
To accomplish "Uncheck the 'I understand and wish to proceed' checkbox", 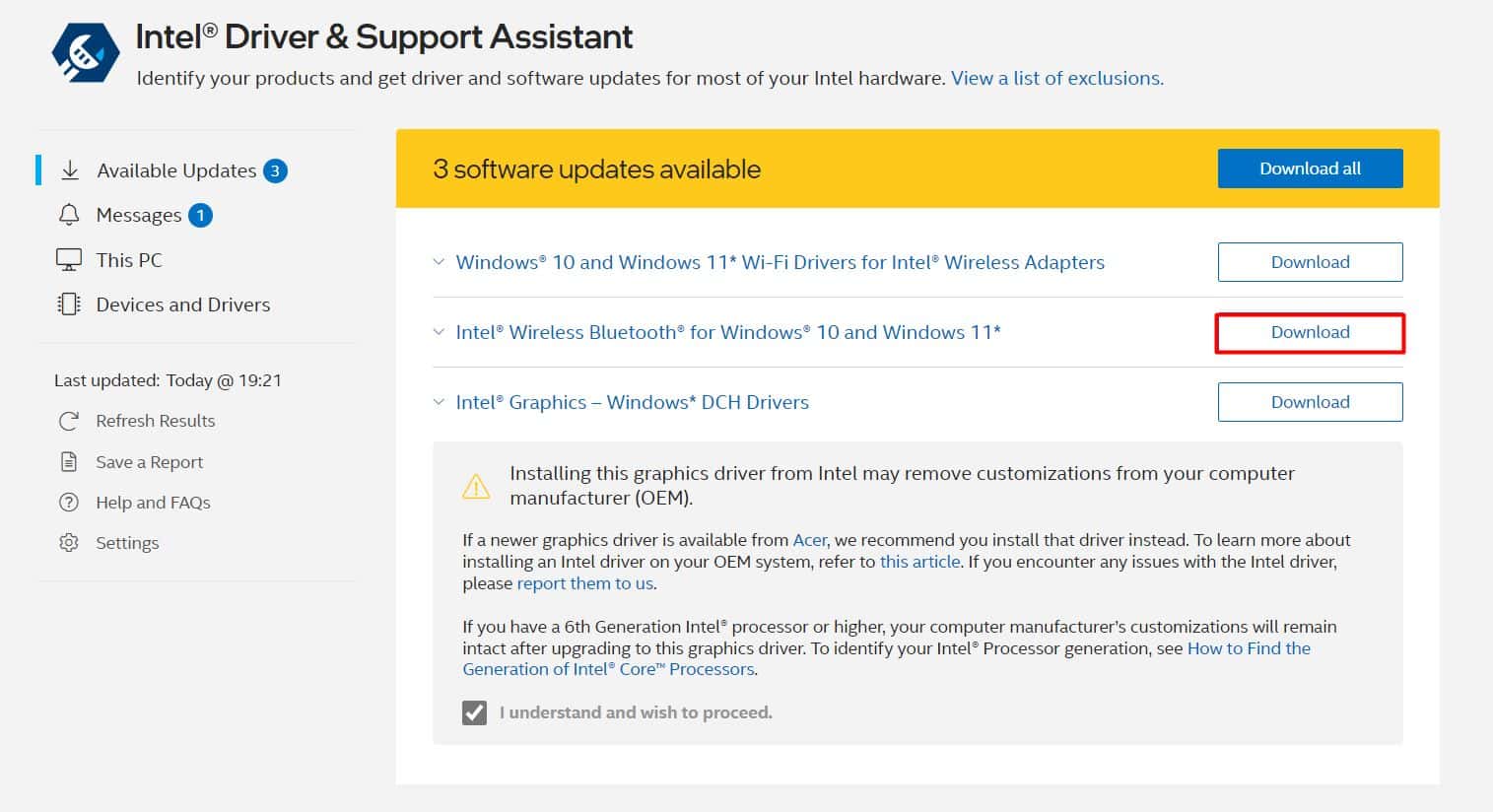I will (x=474, y=712).
